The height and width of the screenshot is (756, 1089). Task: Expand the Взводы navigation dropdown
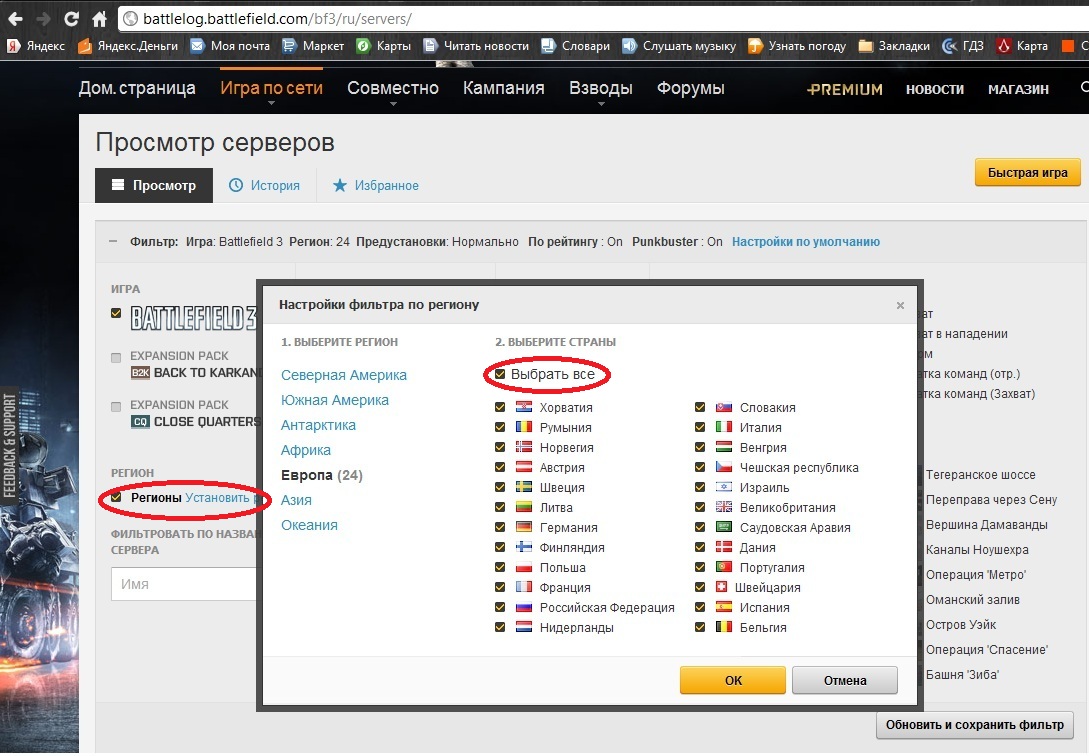pos(600,88)
